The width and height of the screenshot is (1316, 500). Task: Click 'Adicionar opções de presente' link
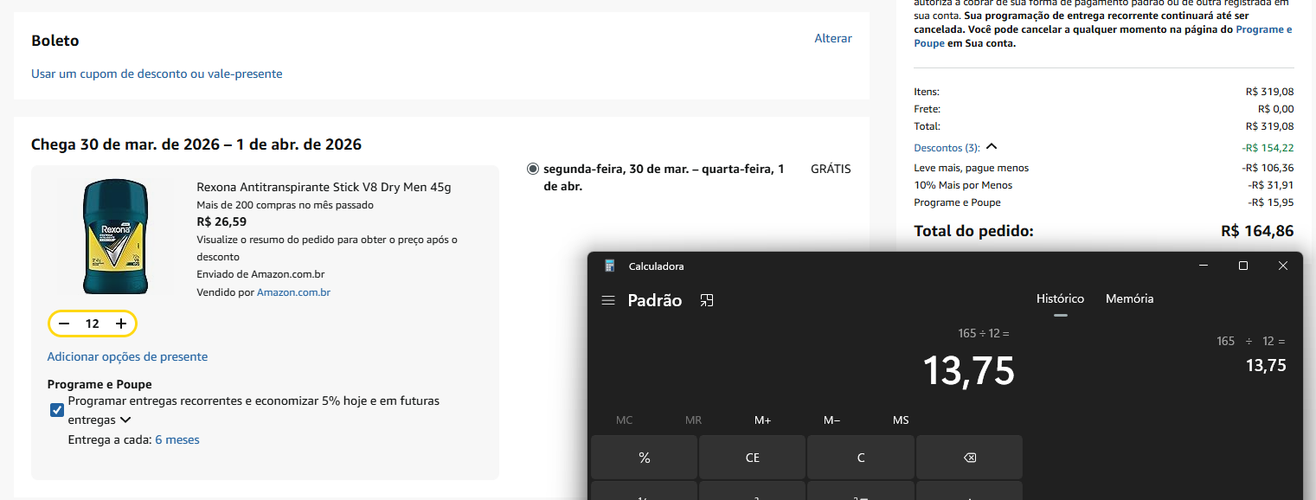click(127, 357)
